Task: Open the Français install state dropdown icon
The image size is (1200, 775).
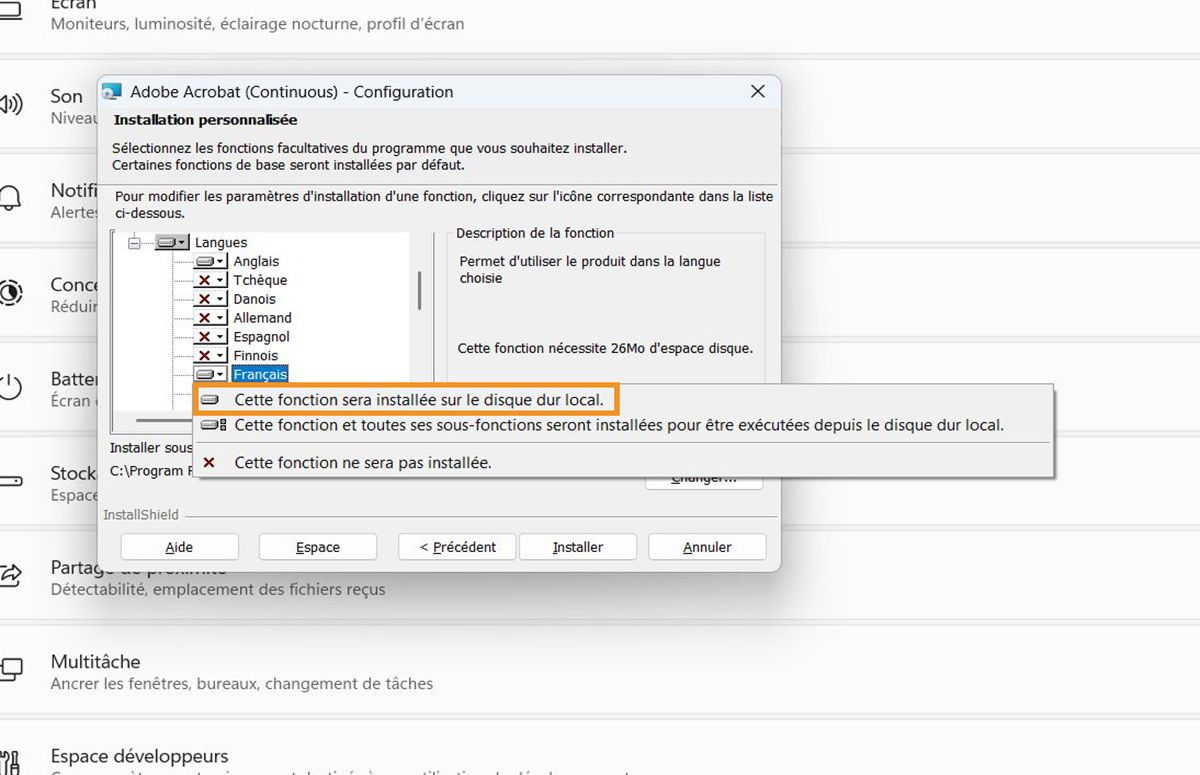Action: (210, 374)
